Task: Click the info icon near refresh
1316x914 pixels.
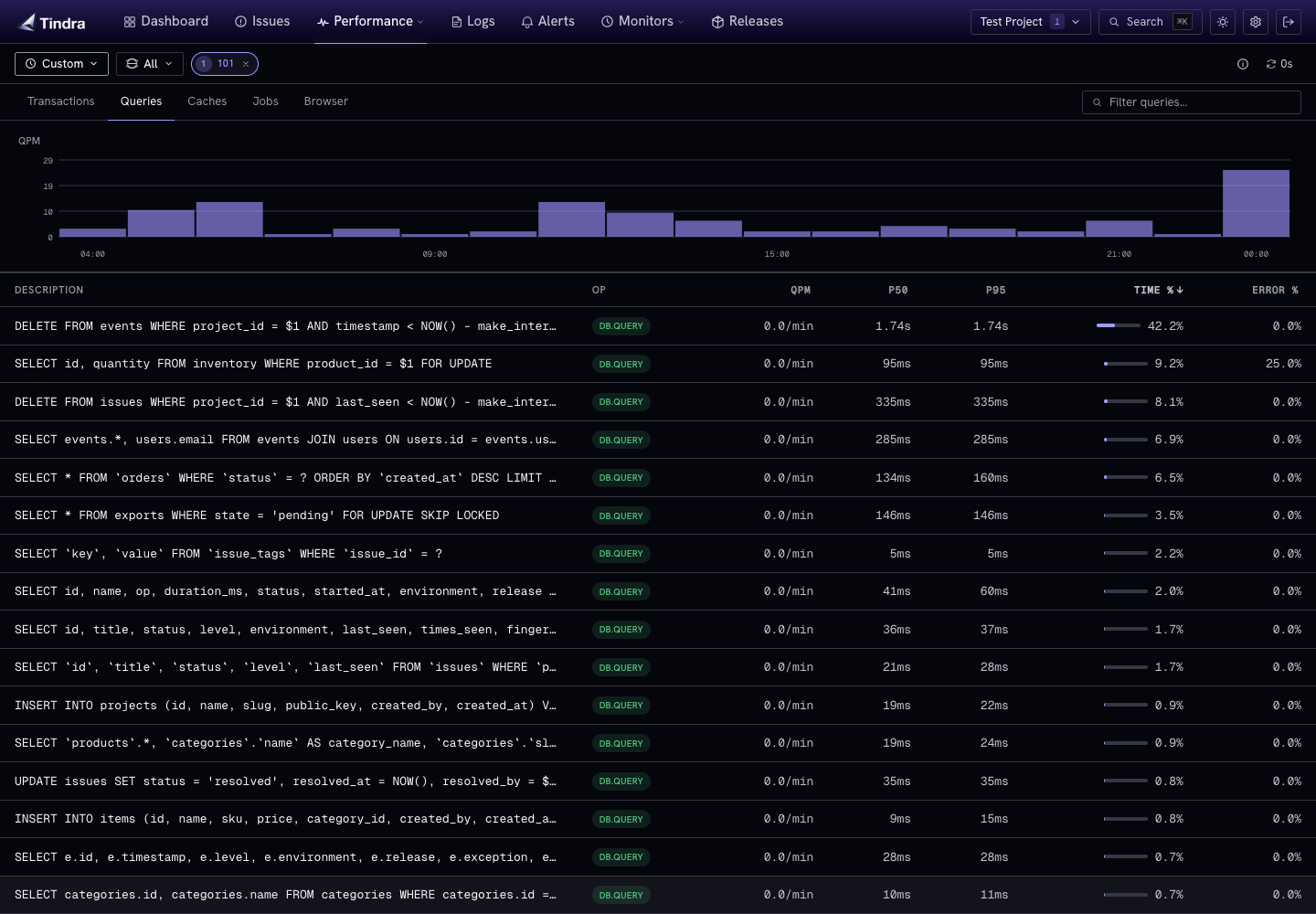Action: click(x=1243, y=64)
